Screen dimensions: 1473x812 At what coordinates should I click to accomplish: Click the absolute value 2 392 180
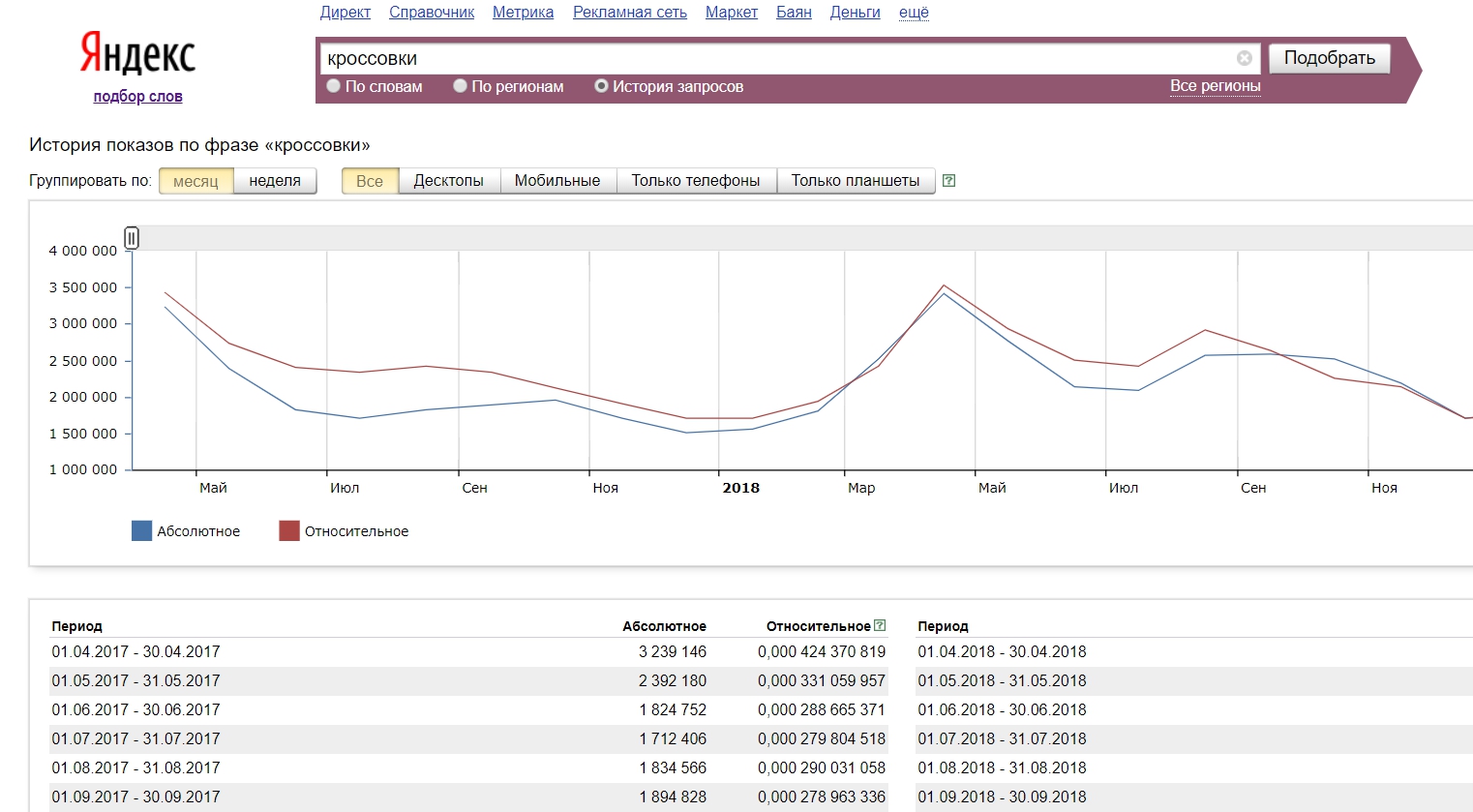point(673,680)
